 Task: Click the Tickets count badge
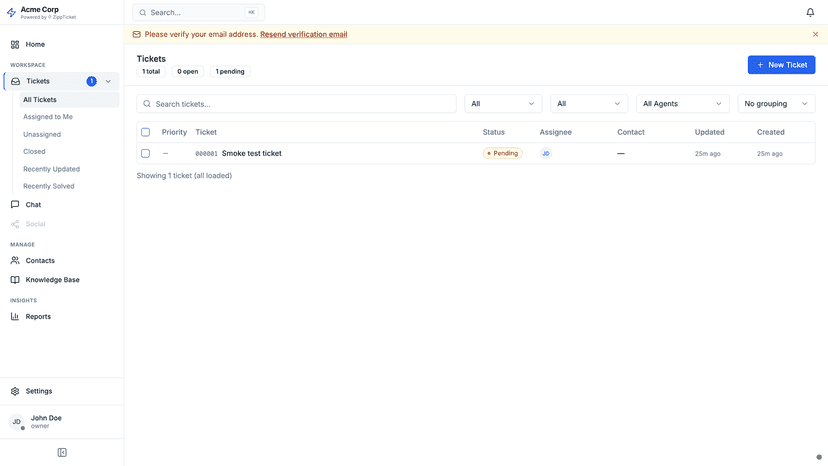[91, 81]
